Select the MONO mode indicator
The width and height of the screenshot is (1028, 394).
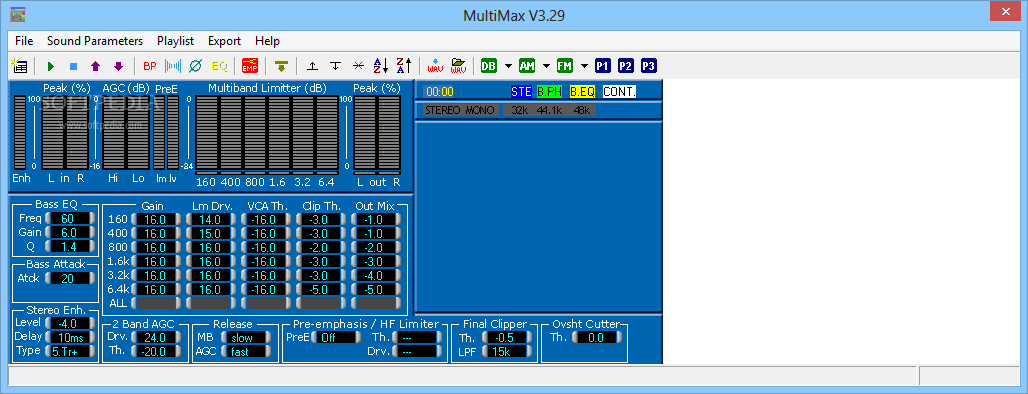(480, 110)
